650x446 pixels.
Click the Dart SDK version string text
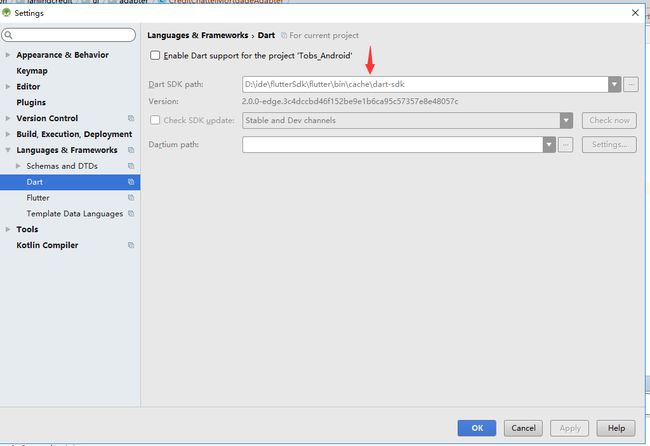point(350,102)
